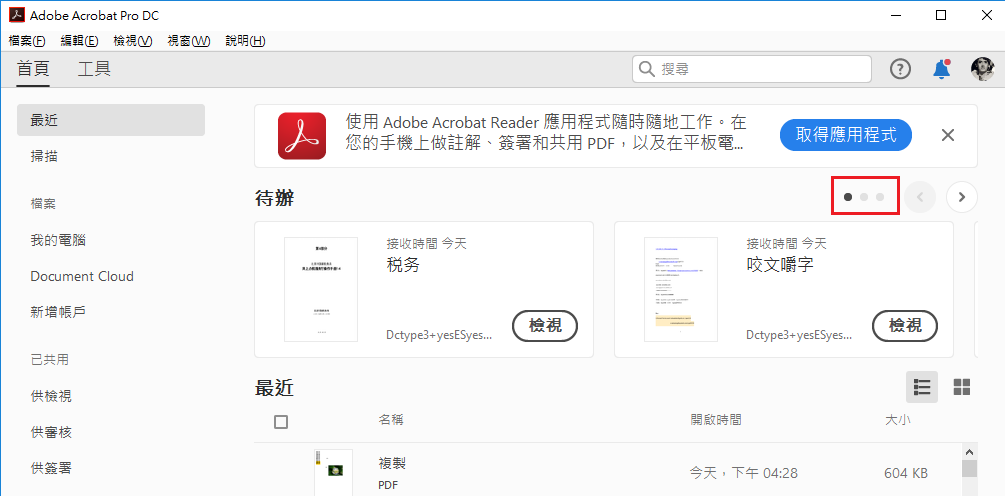The height and width of the screenshot is (496, 1005).
Task: Dismiss the Acrobat Reader banner
Action: [x=948, y=135]
